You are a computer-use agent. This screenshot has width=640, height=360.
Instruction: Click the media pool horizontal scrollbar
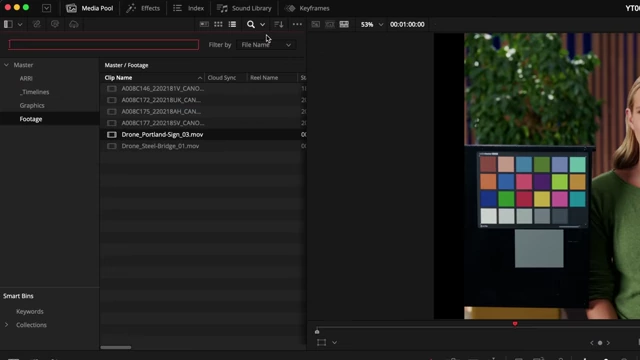click(x=116, y=347)
